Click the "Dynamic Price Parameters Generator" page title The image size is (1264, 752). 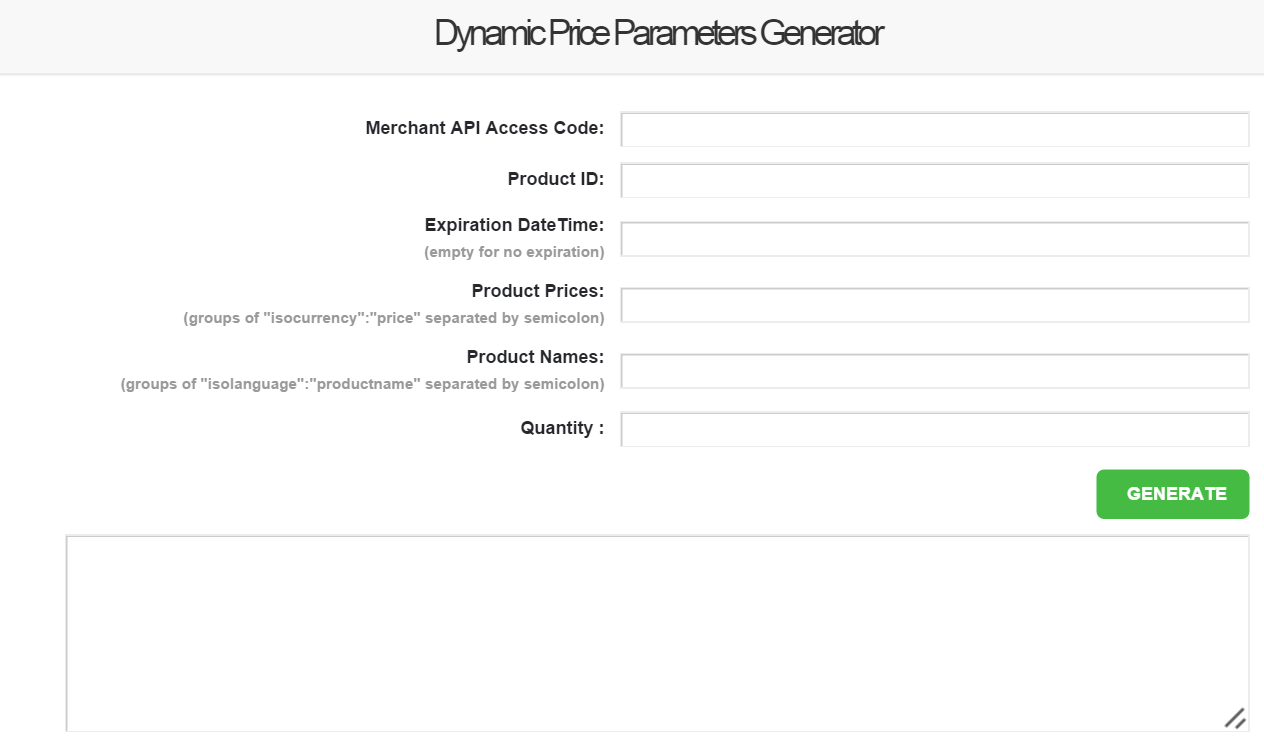tap(659, 34)
